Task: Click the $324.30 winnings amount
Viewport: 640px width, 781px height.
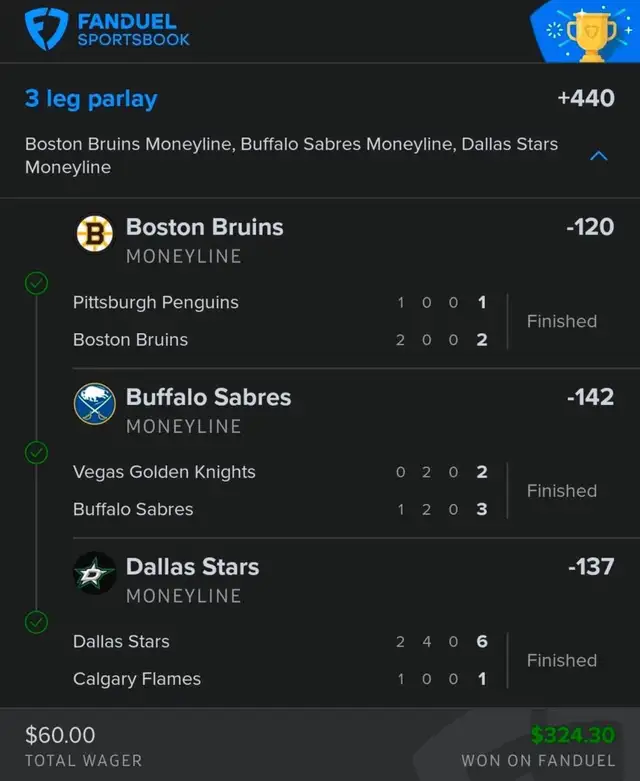Action: pos(572,735)
